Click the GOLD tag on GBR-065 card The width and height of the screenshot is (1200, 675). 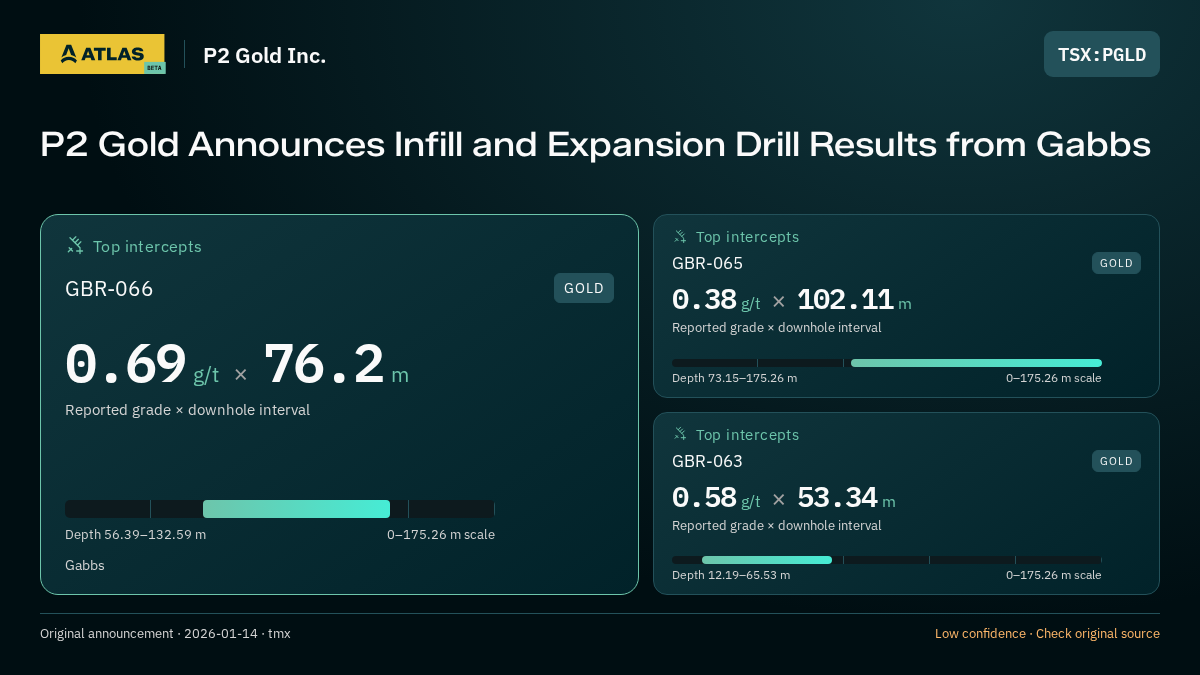pos(1116,263)
